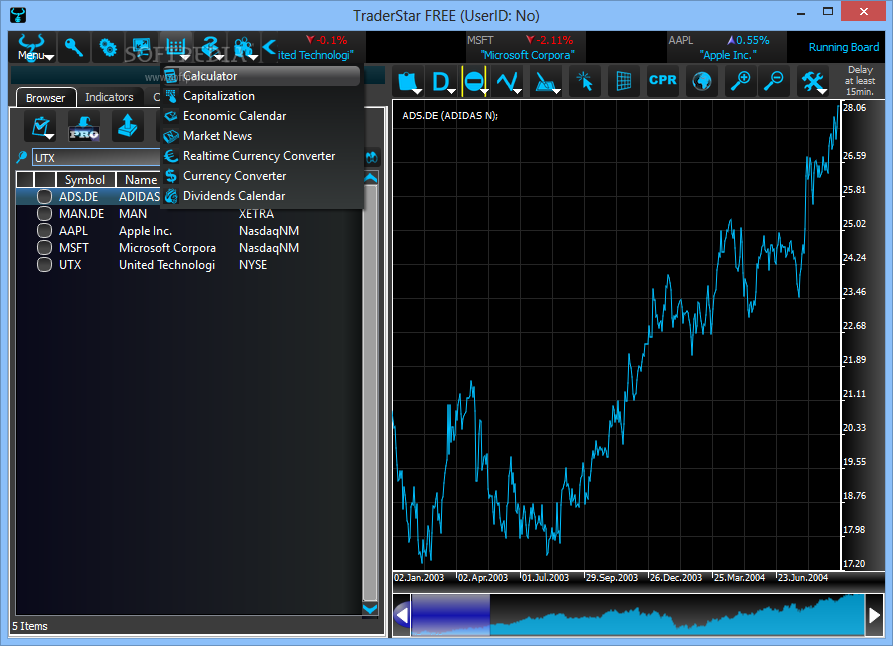The height and width of the screenshot is (646, 893).
Task: Click the NYSE exchange cell
Action: (x=253, y=265)
